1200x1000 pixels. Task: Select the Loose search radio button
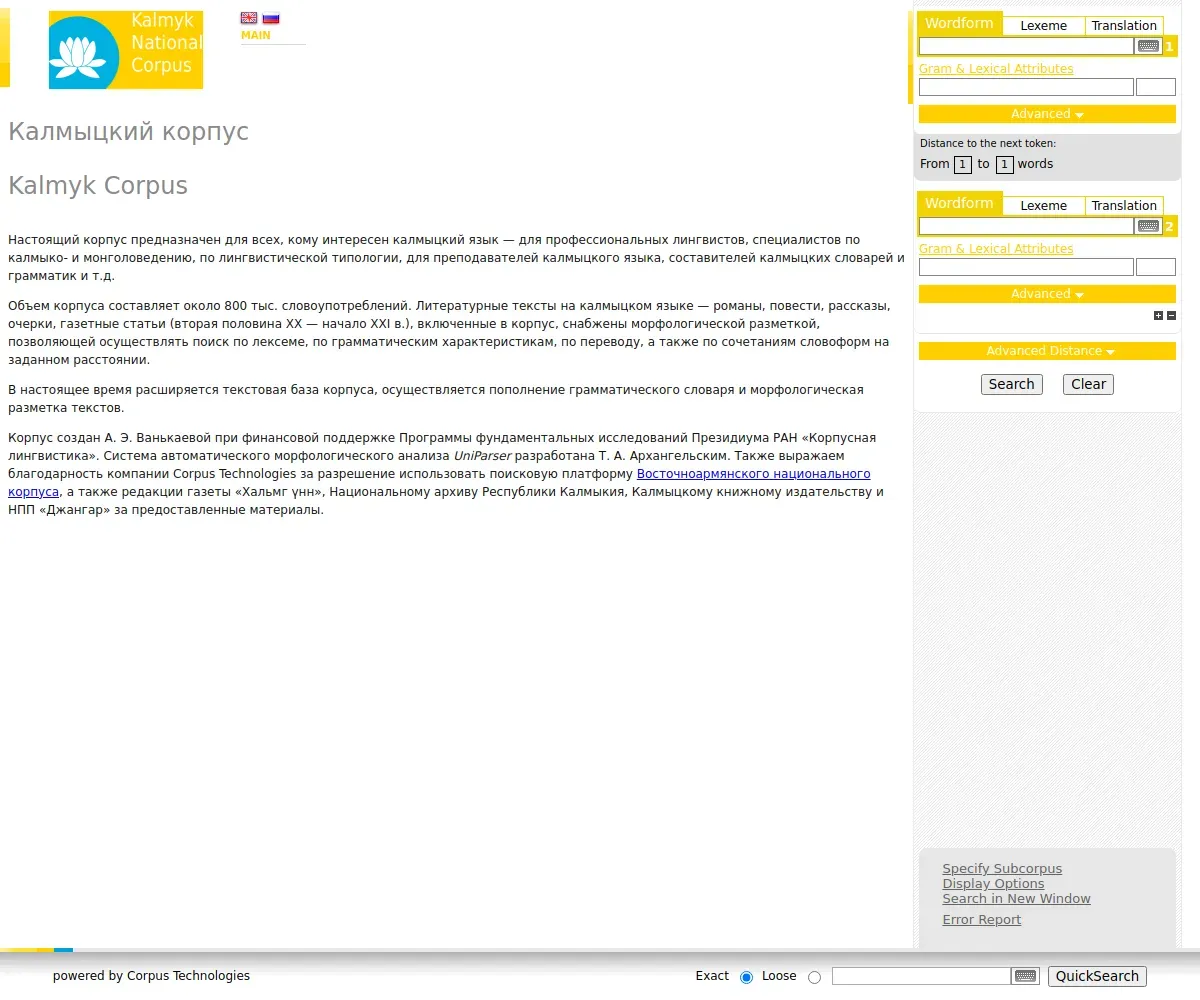pos(814,977)
